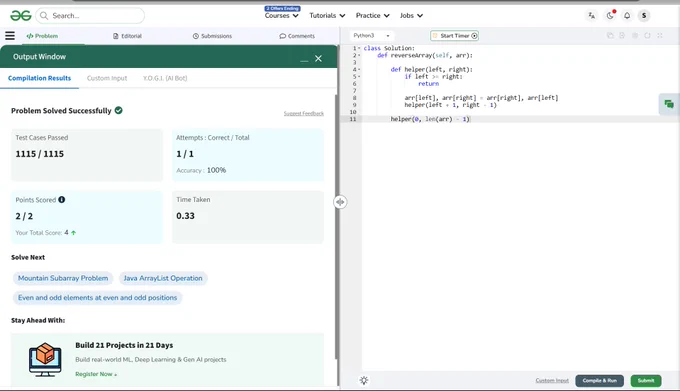Close the Output Window panel
680x391 pixels.
pos(318,59)
